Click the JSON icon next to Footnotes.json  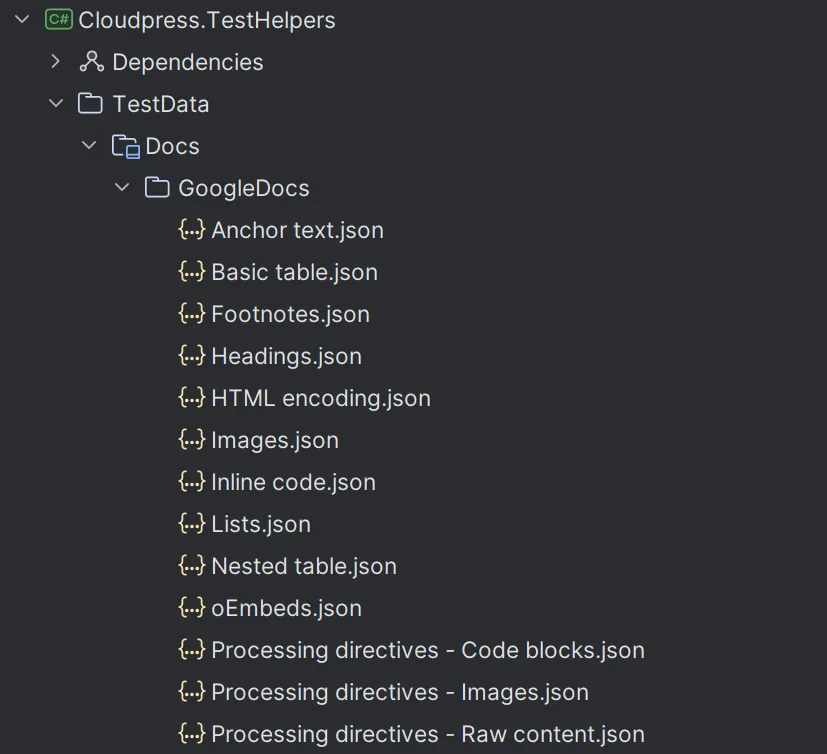click(190, 314)
